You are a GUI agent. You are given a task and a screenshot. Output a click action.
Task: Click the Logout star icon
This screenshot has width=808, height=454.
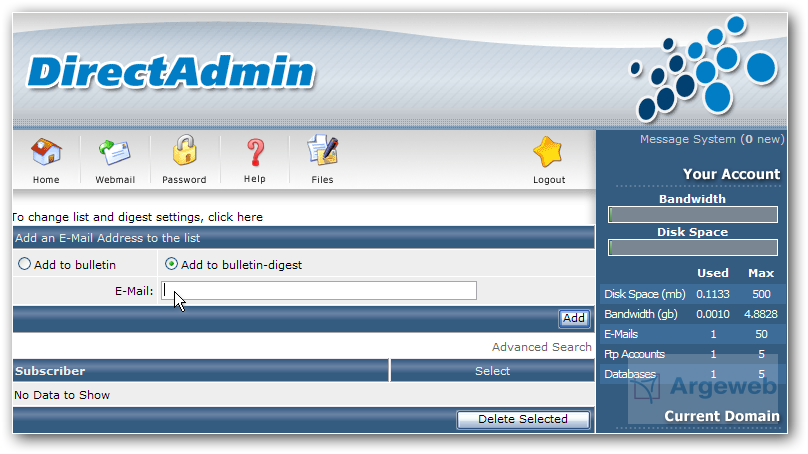click(548, 152)
